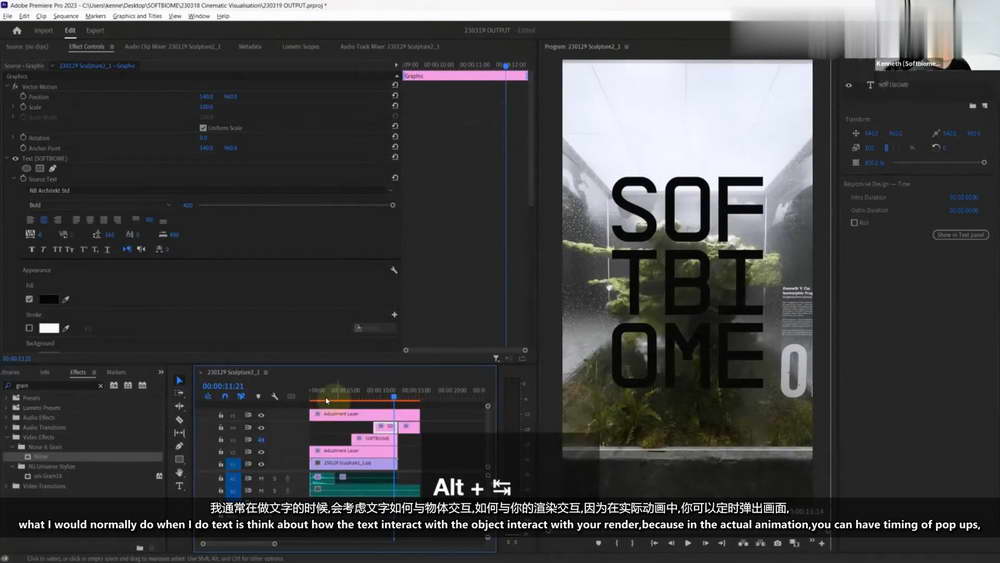This screenshot has height=563, width=1000.
Task: Underline the text
Action: 107,249
